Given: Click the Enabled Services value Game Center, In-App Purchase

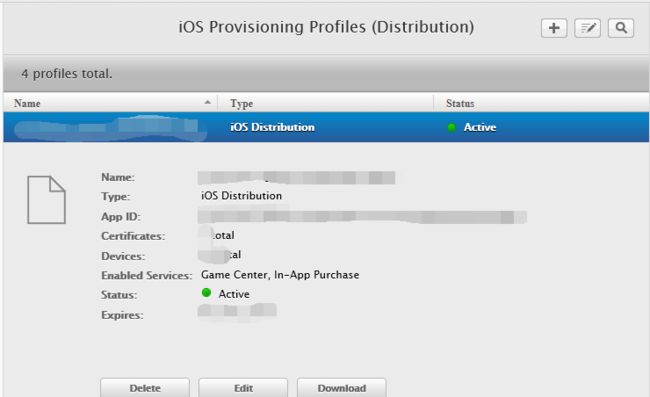Looking at the screenshot, I should coord(280,275).
